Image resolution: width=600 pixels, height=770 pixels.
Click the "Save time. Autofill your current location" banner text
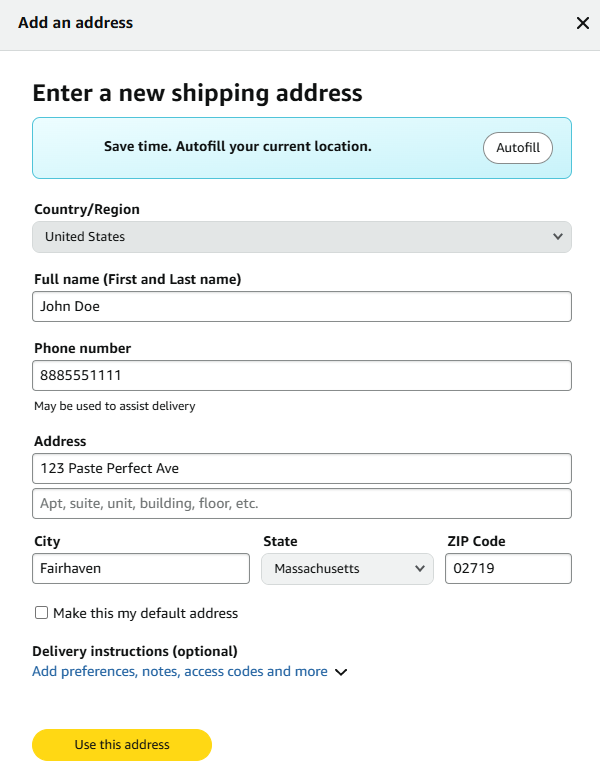(x=238, y=147)
